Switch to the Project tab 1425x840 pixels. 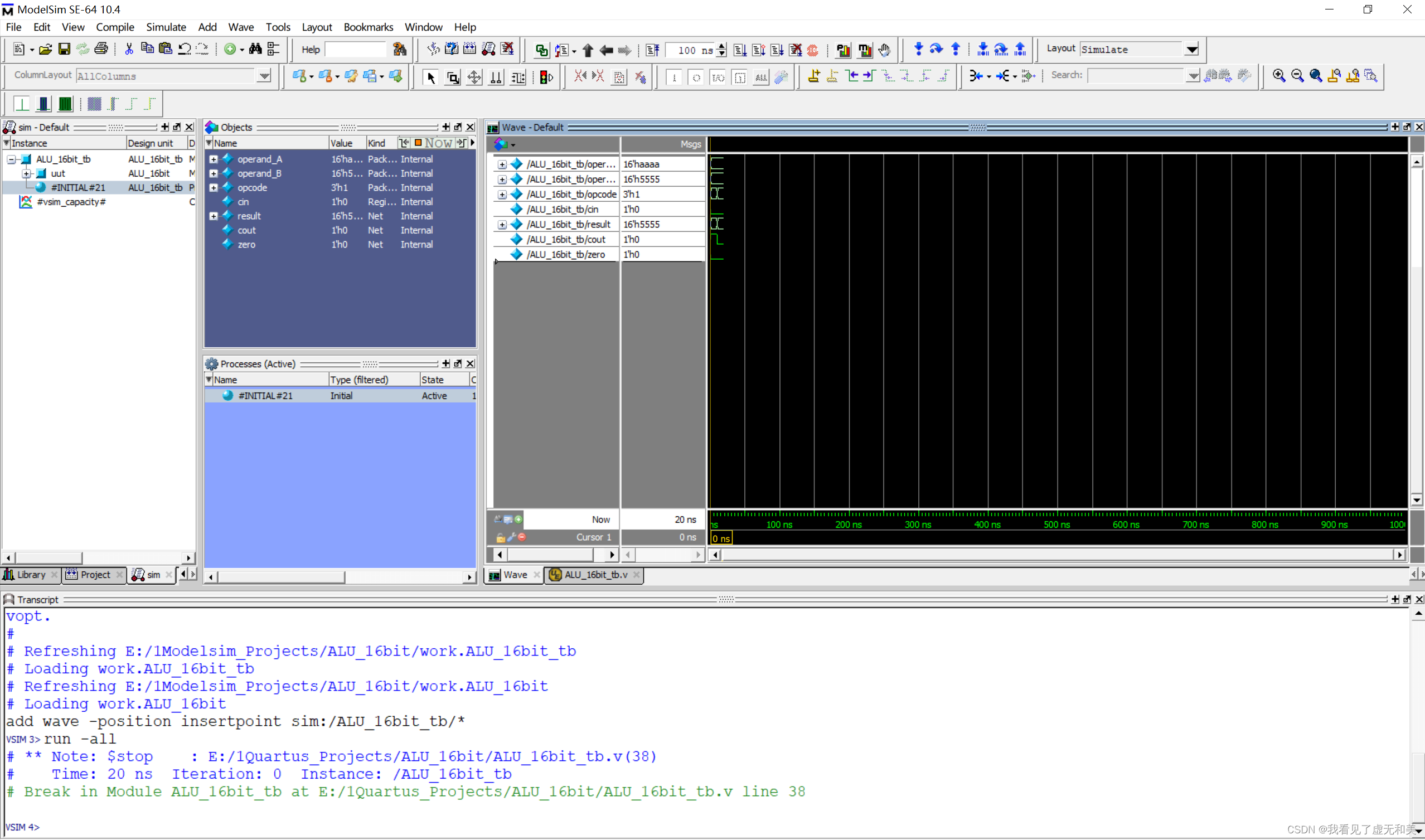[x=95, y=575]
